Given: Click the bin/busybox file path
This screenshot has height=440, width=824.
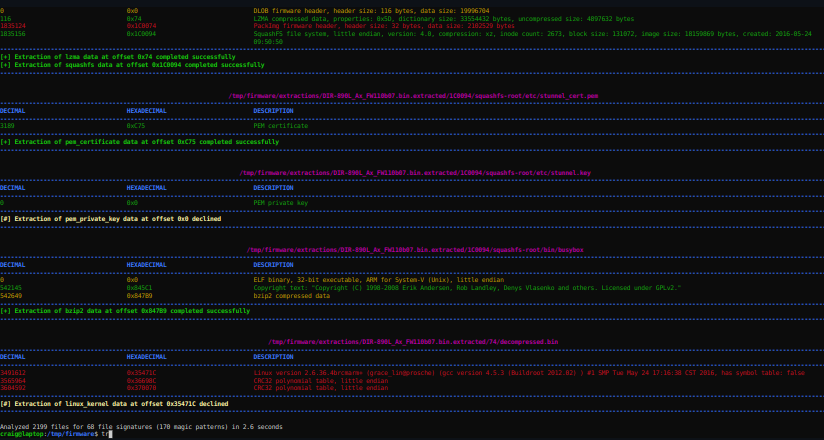Looking at the screenshot, I should (415, 249).
